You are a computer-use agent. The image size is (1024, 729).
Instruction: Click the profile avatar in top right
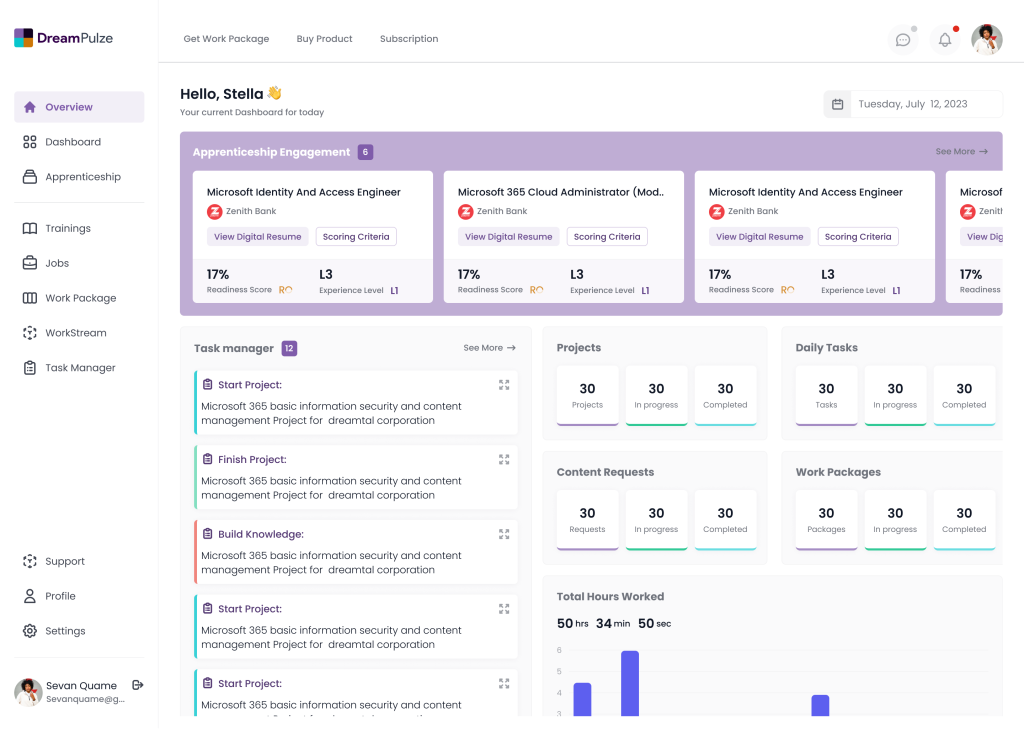point(986,39)
